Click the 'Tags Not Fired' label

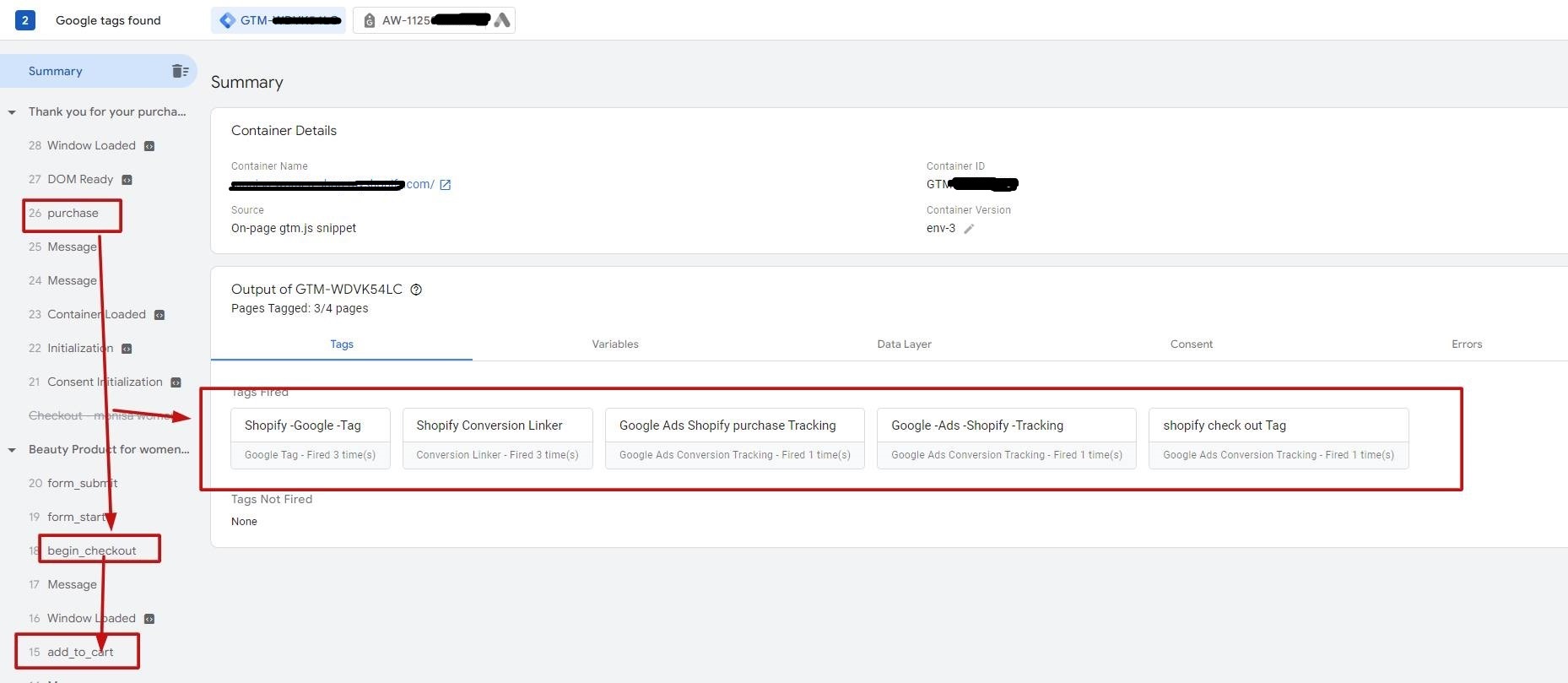pos(272,499)
